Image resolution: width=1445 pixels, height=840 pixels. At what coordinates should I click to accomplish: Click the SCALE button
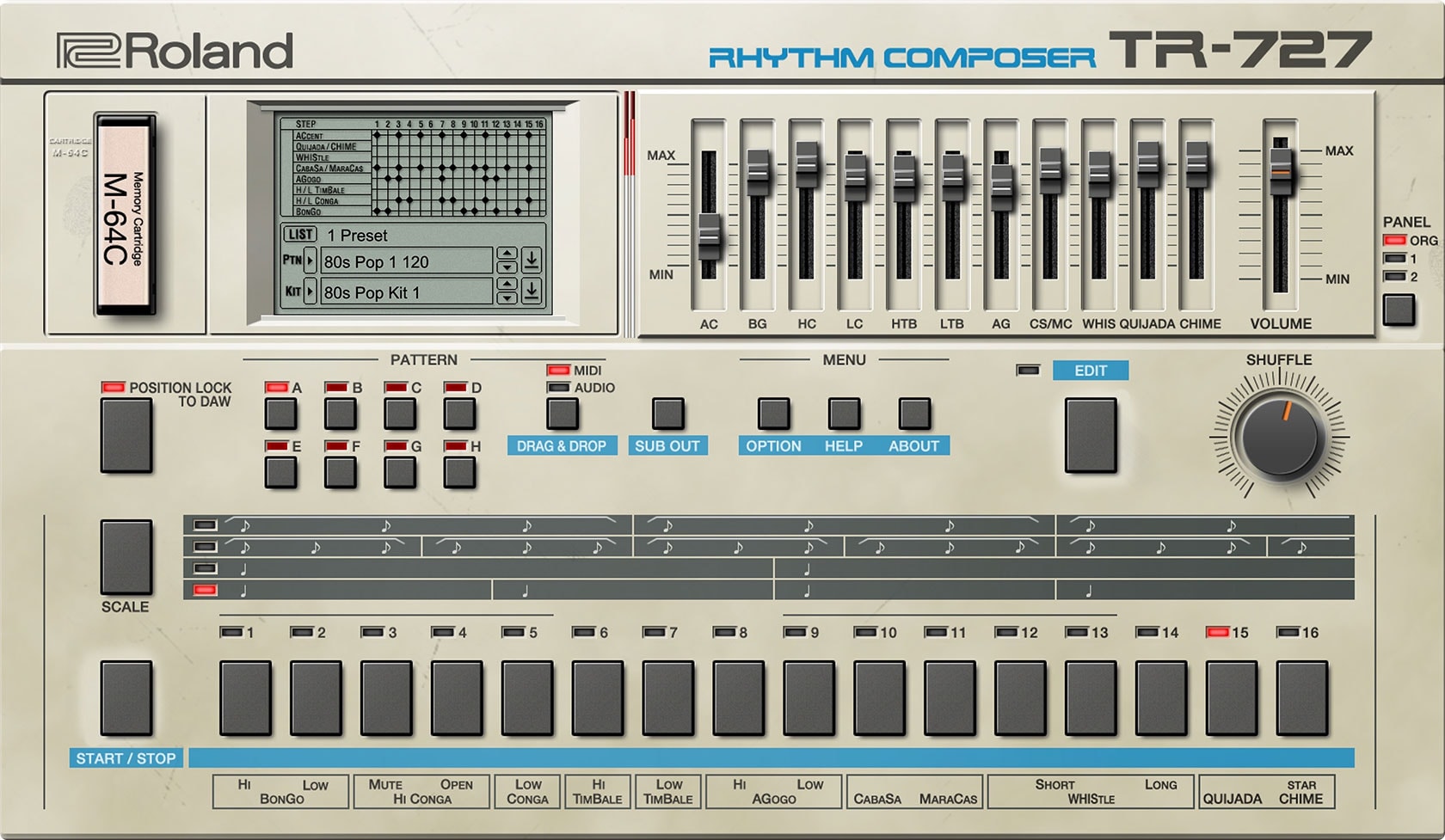[x=126, y=557]
